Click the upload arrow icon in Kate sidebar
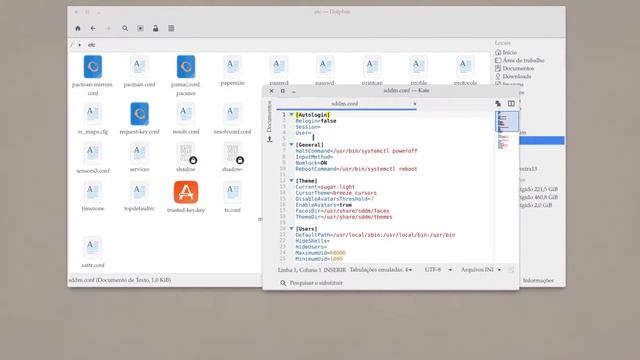The width and height of the screenshot is (640, 360). click(x=269, y=139)
